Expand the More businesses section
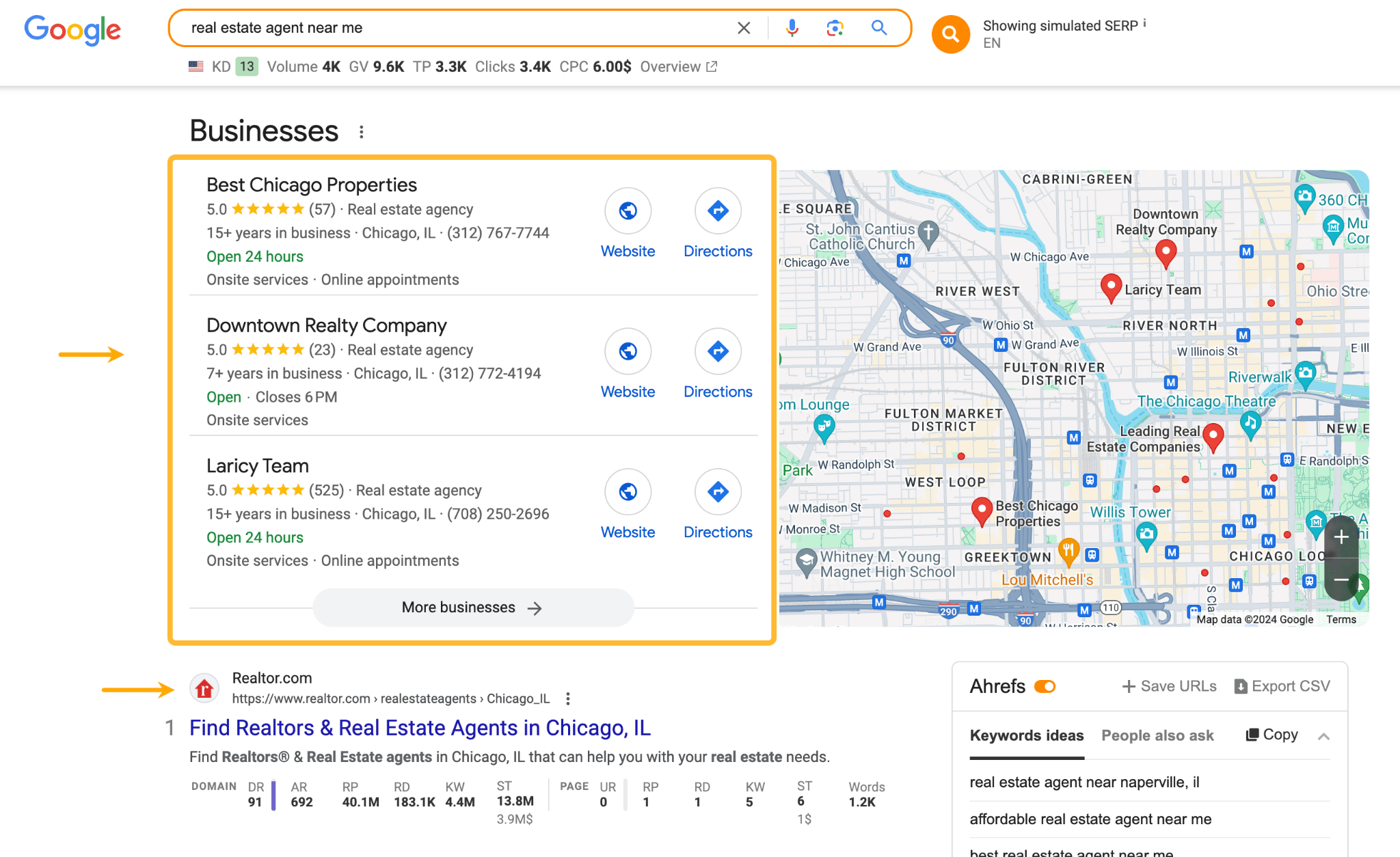This screenshot has width=1400, height=857. click(471, 607)
